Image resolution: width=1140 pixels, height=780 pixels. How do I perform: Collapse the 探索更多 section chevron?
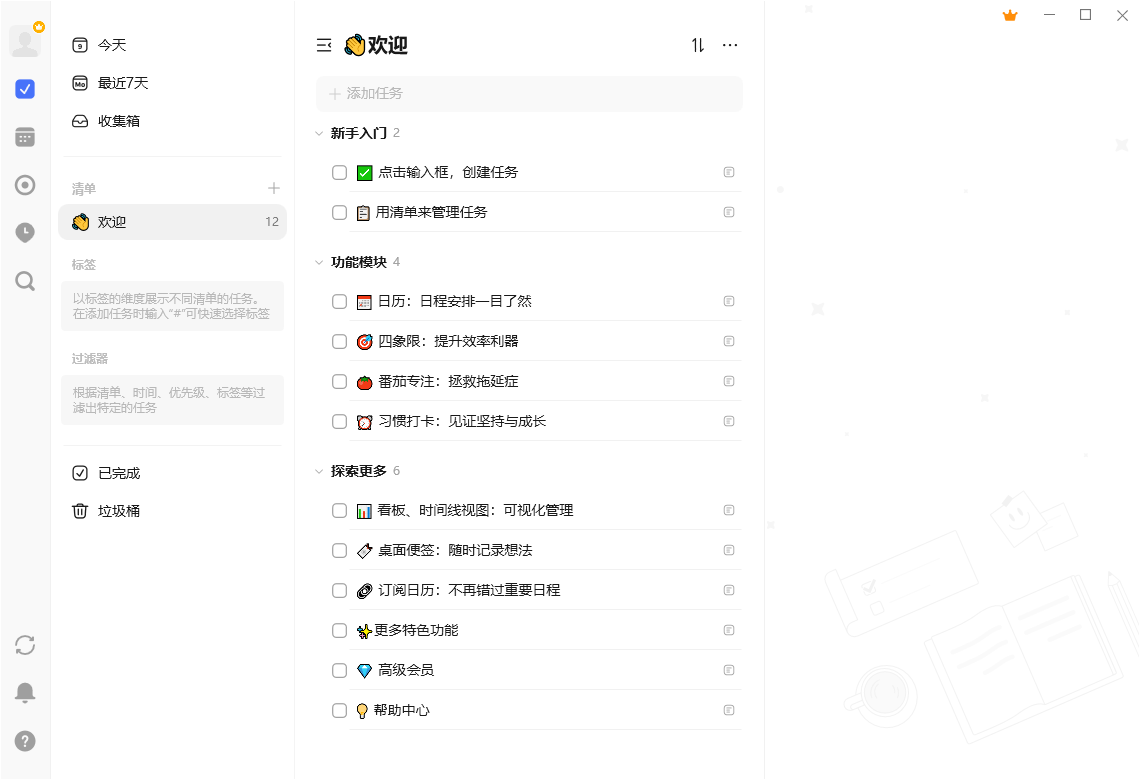[x=319, y=471]
